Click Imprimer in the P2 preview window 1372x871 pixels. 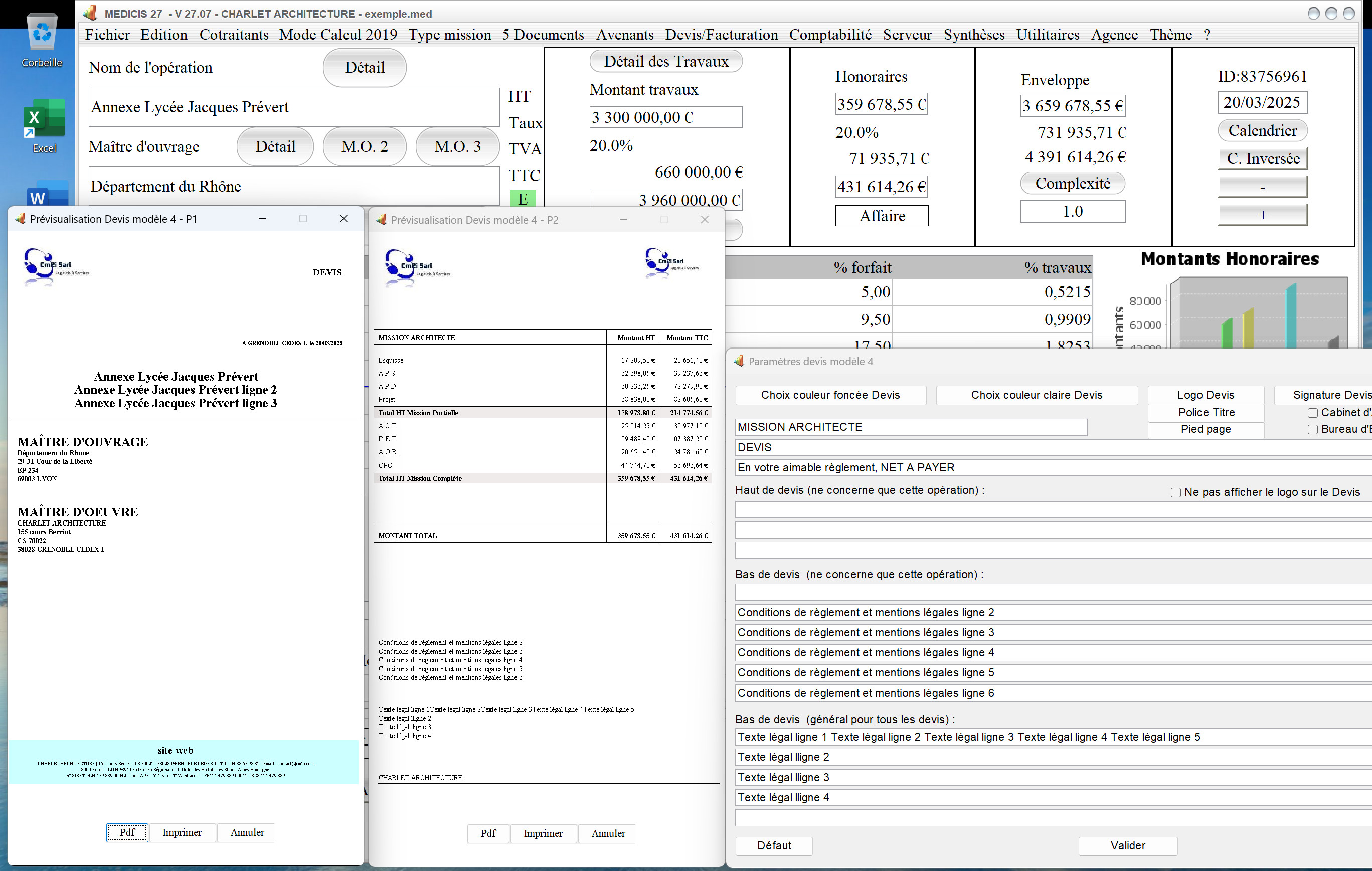point(543,833)
